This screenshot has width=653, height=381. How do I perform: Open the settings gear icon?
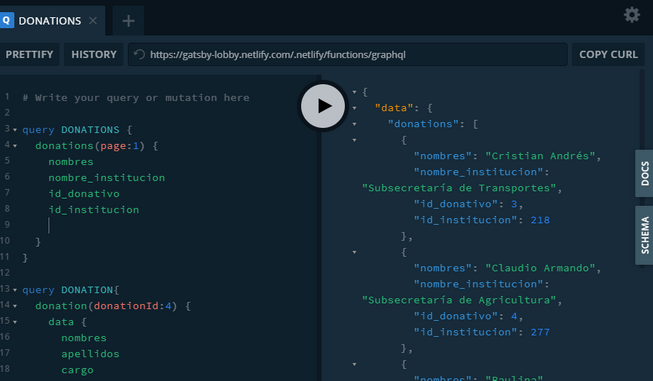[x=631, y=15]
